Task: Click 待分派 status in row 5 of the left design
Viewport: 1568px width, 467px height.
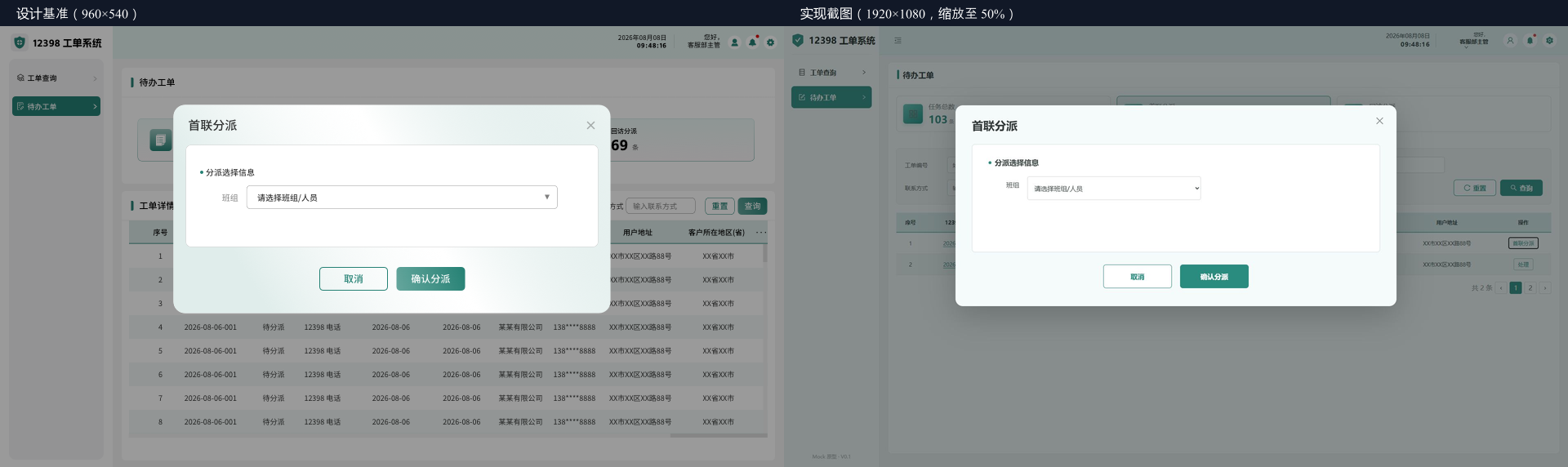Action: [x=274, y=351]
